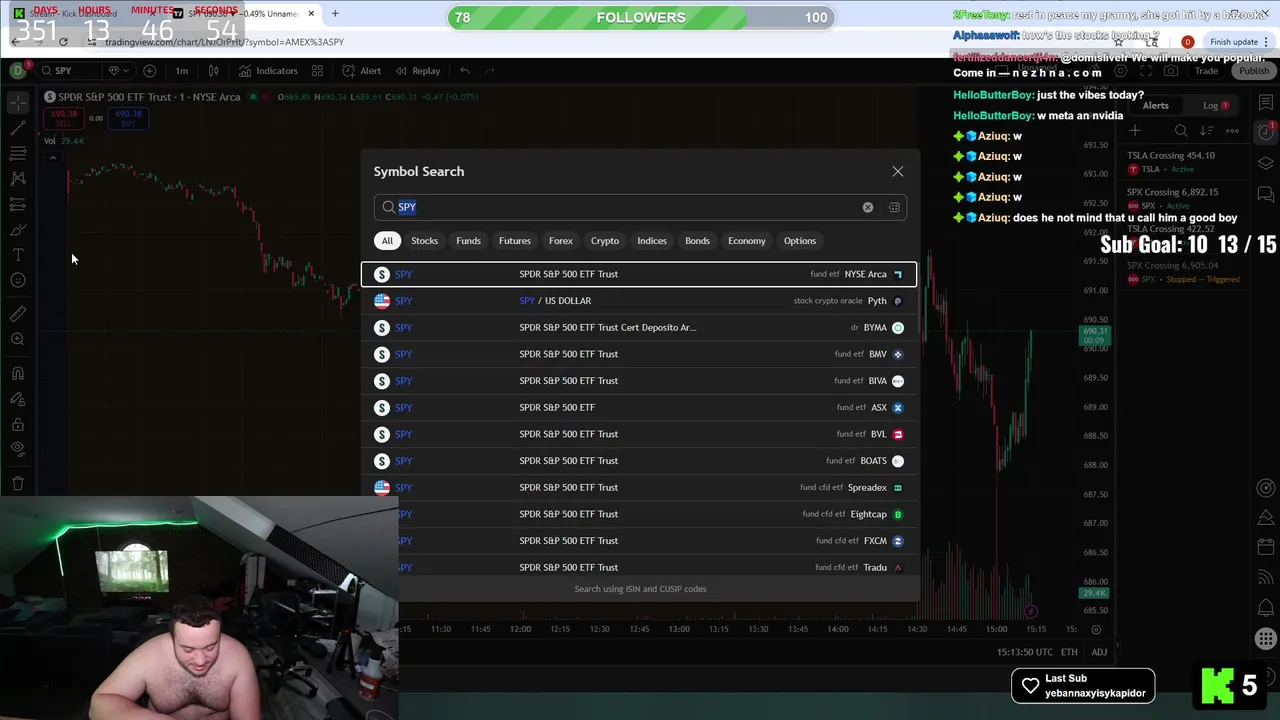Choose SPY CFD on Spreadex
1280x720 pixels.
coord(639,488)
